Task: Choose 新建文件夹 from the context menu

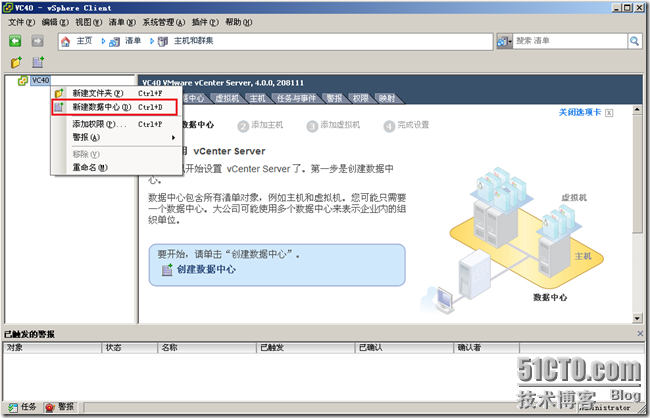Action: coord(116,93)
